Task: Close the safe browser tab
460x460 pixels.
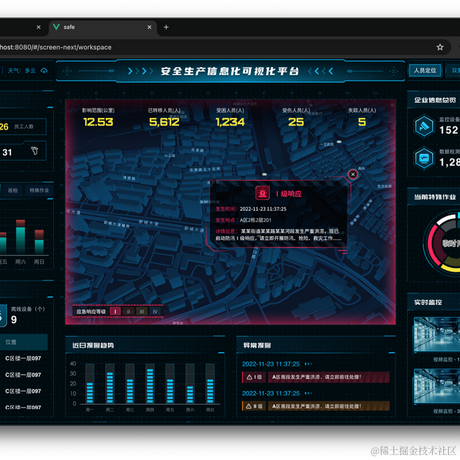Action: 149,27
